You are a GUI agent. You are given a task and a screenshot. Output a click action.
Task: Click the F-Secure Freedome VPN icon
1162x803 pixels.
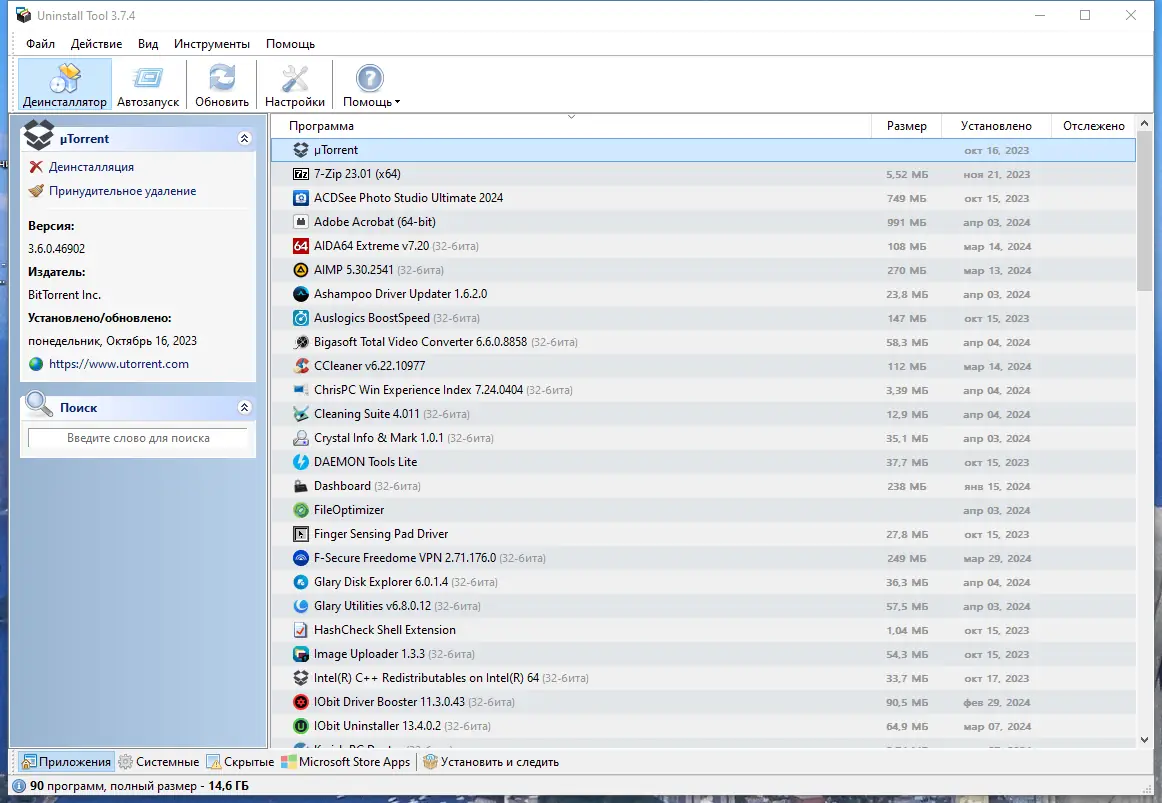point(300,558)
